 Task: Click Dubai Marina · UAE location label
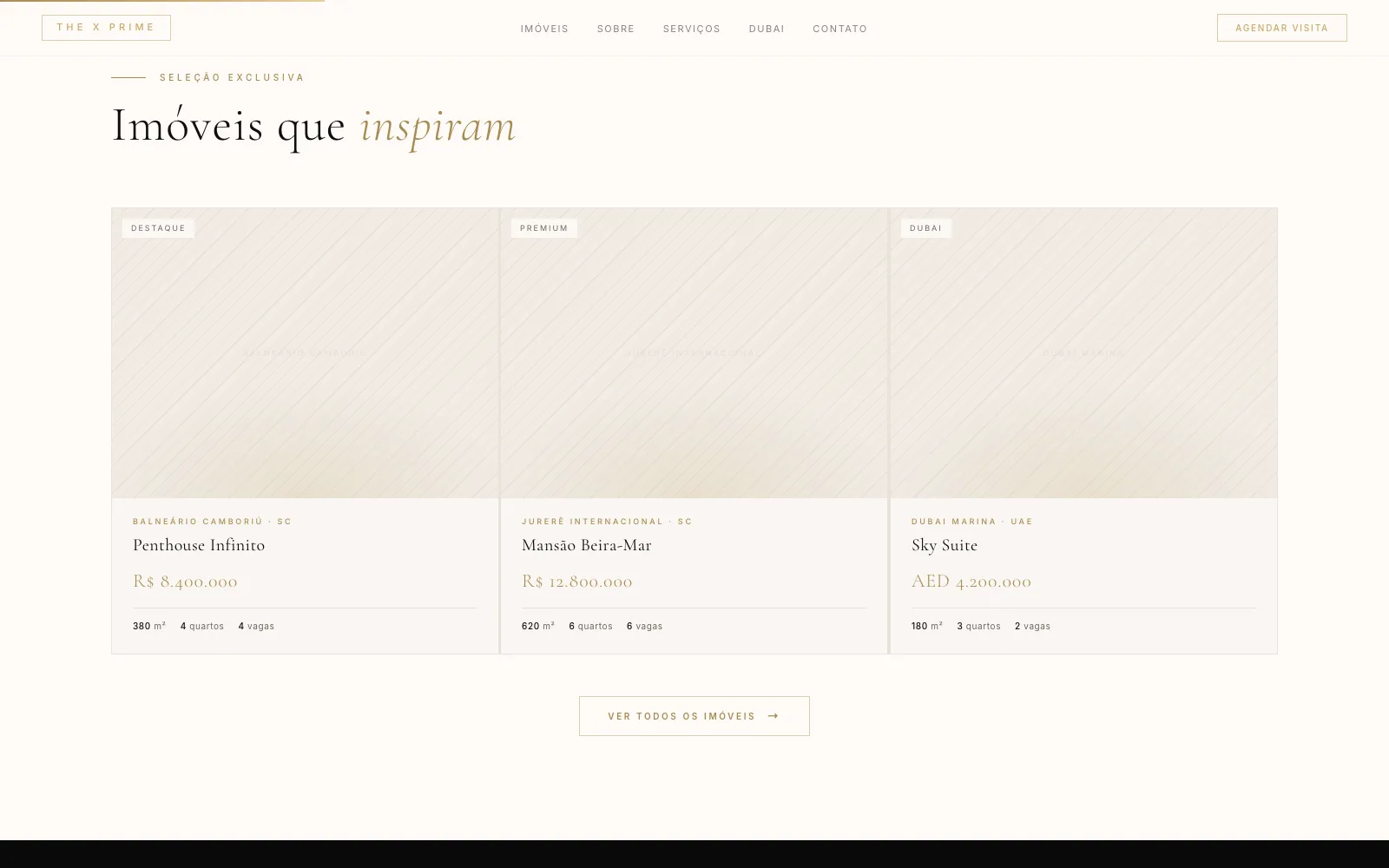(972, 522)
